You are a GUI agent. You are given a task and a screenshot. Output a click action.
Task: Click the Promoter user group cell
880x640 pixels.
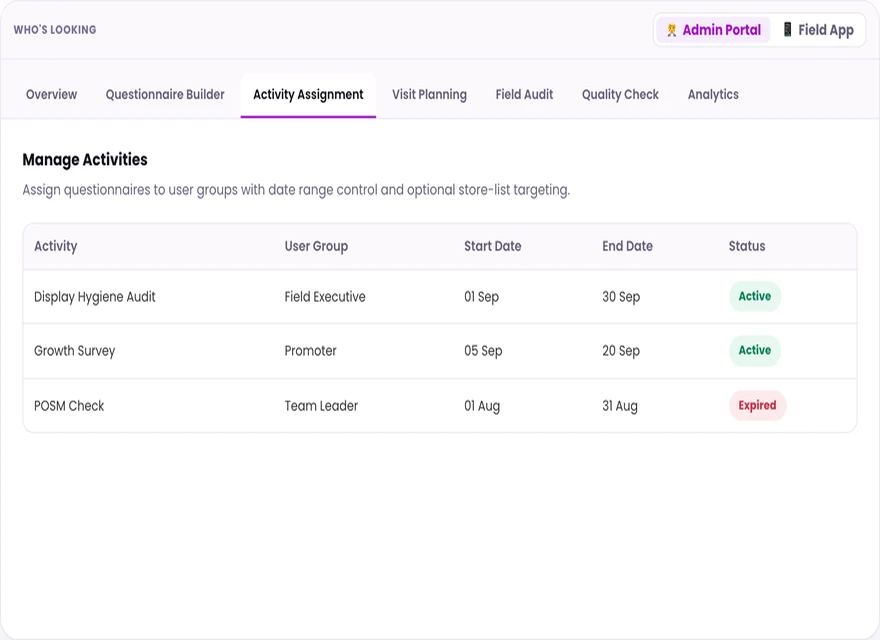pyautogui.click(x=310, y=351)
